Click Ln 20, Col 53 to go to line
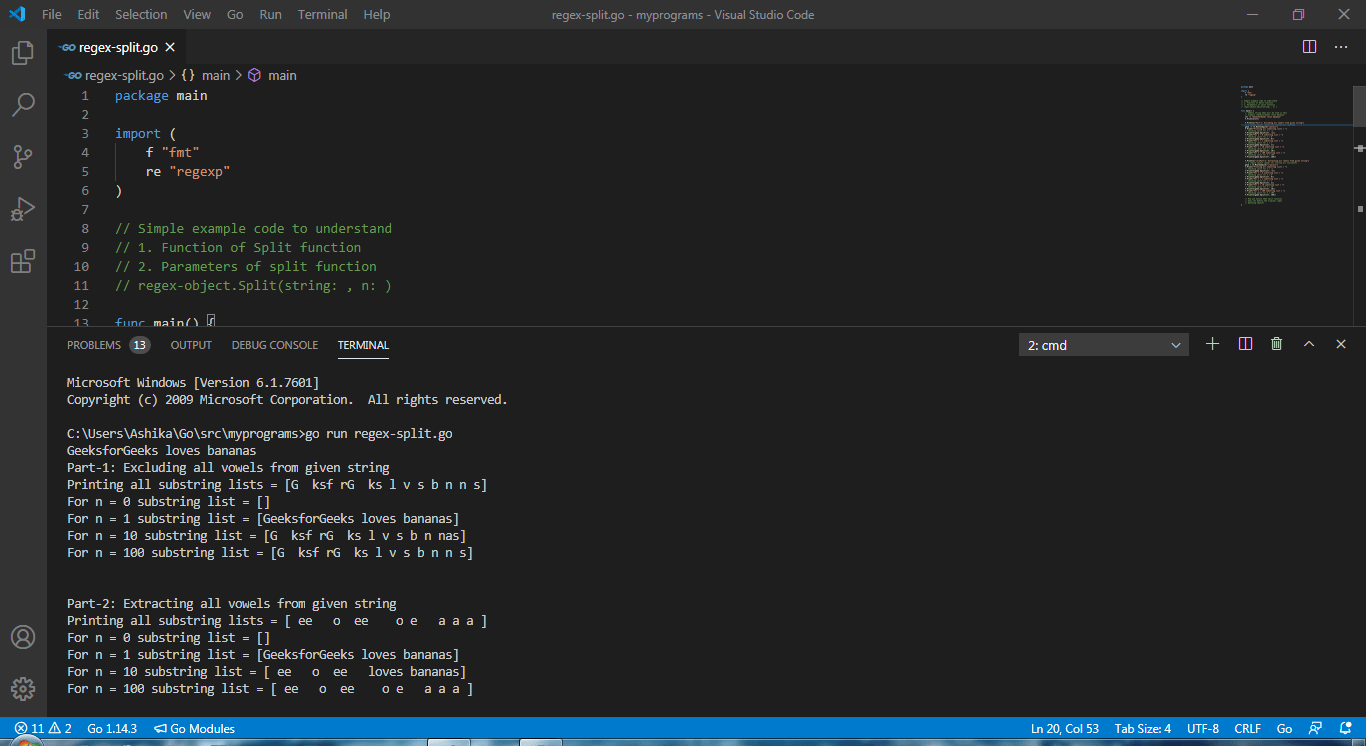This screenshot has height=746, width=1366. click(1064, 728)
